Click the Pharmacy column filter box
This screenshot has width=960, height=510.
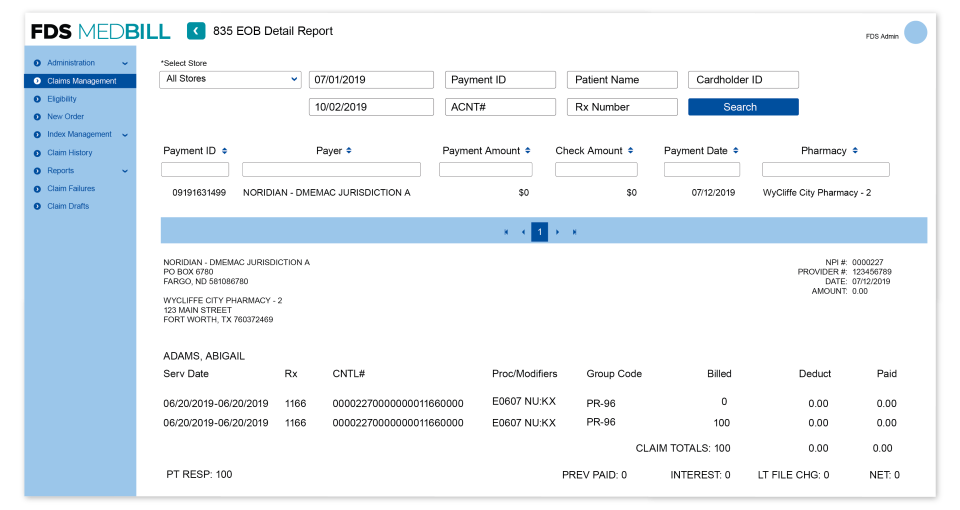point(825,170)
